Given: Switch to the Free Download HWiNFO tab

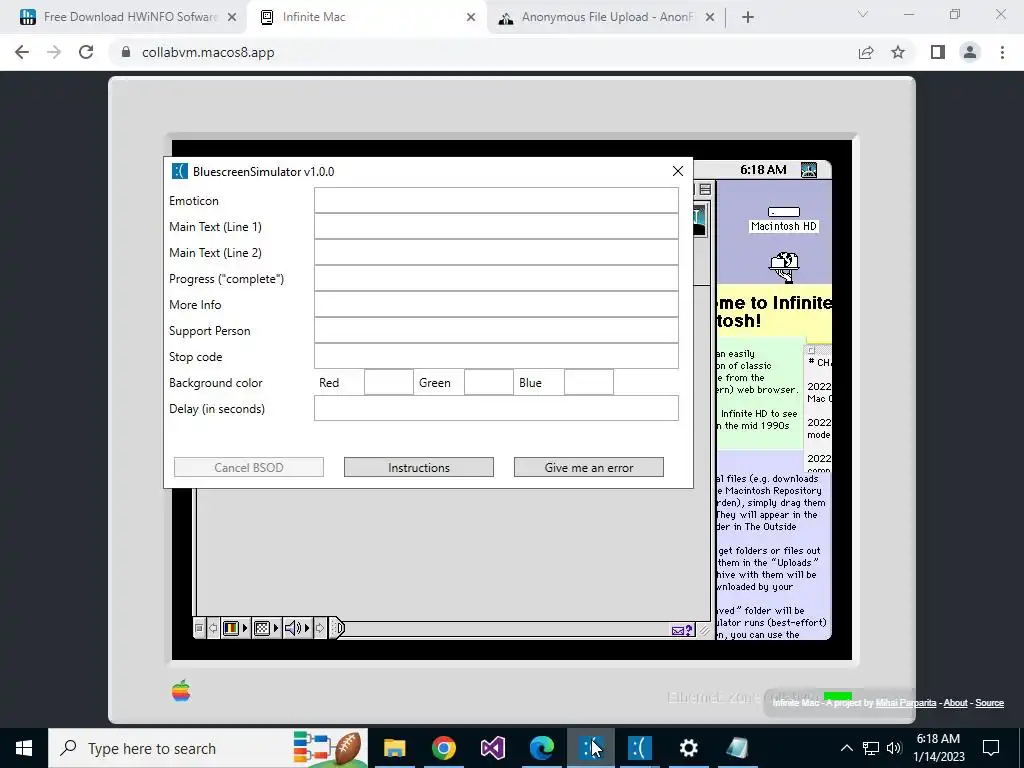Looking at the screenshot, I should [129, 17].
